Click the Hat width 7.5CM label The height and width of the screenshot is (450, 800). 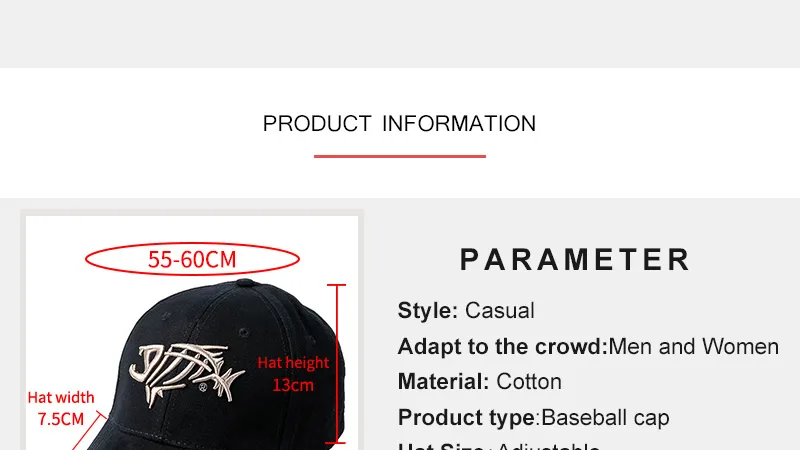click(x=61, y=408)
